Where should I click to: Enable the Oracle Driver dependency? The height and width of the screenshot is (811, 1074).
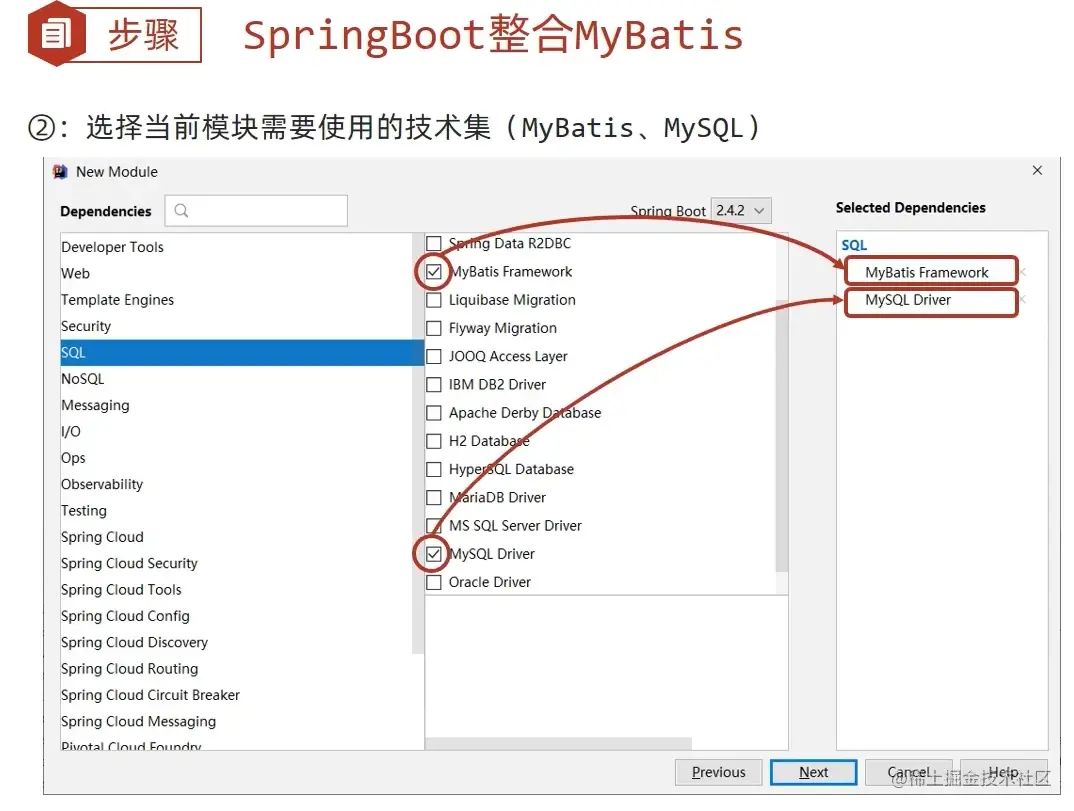coord(434,581)
